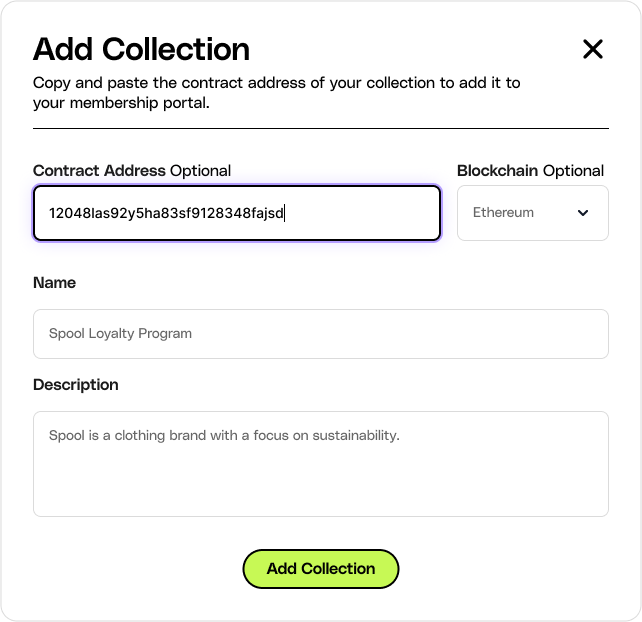
Task: Close the Add Collection dialog
Action: 593,49
